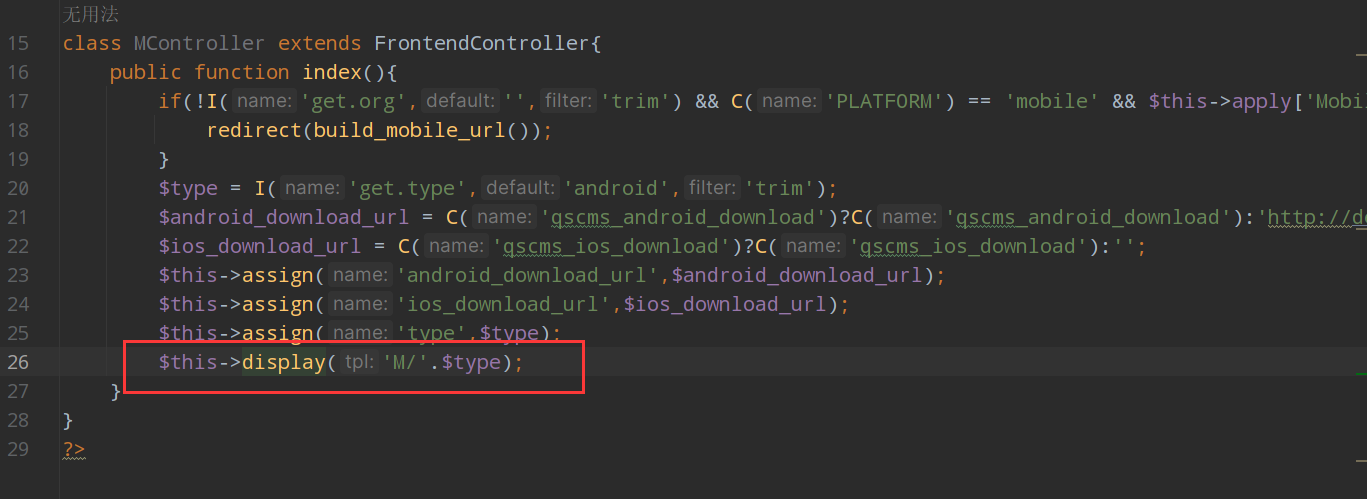Click the display method call on line 26
Viewport: 1367px width, 499px height.
pos(284,362)
